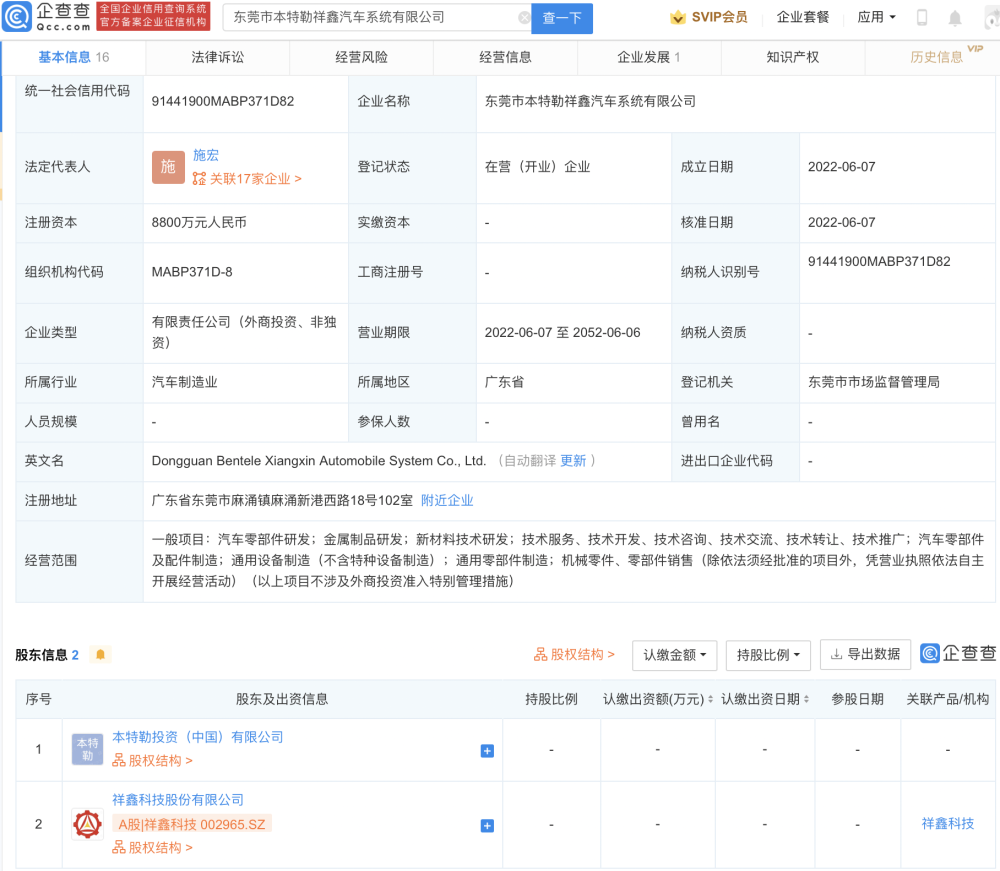The width and height of the screenshot is (1000, 871).
Task: Click the shareholder alert bell icon
Action: coord(100,654)
